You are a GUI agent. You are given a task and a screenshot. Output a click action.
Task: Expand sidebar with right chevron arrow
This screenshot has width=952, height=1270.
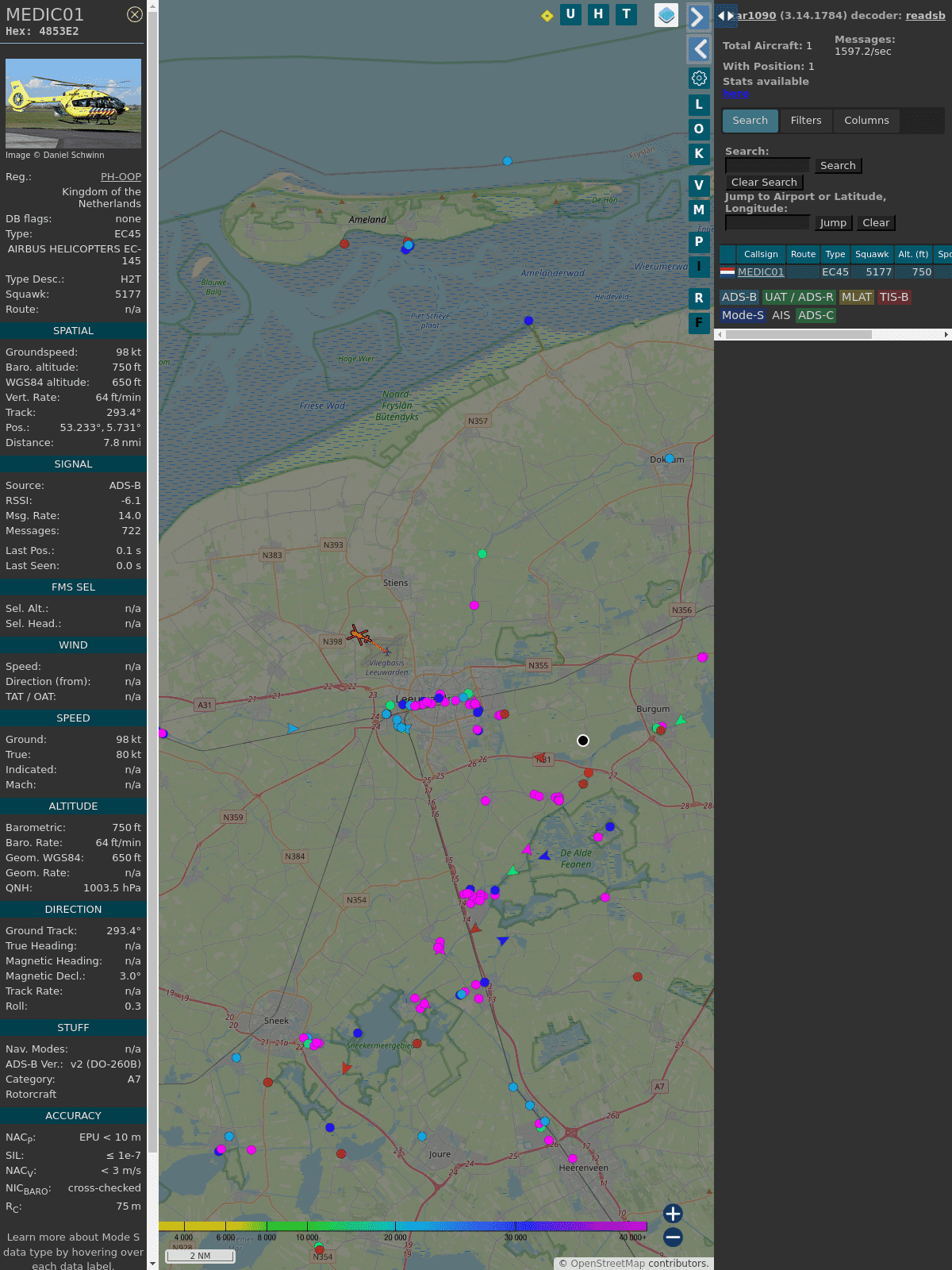tap(698, 17)
